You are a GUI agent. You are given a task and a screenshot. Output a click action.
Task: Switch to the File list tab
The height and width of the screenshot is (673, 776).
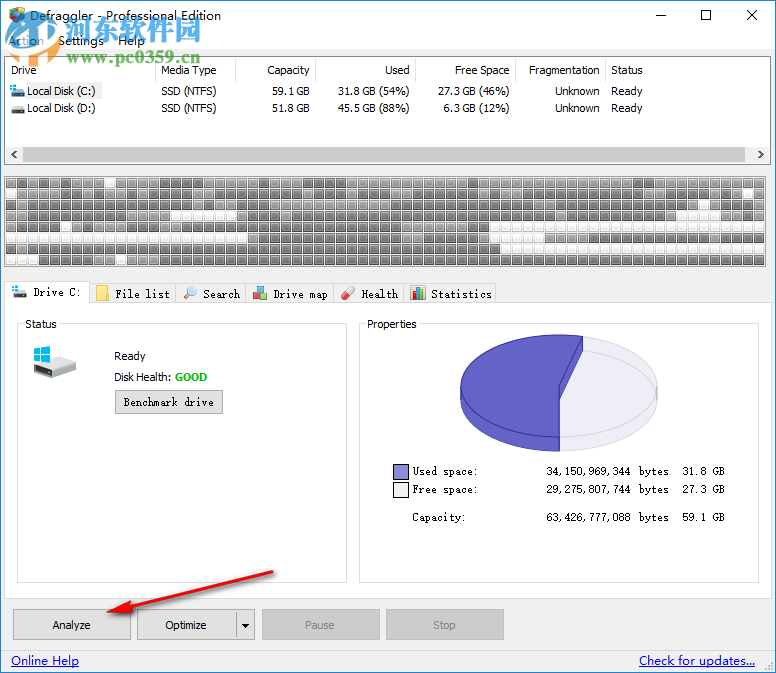[x=133, y=293]
